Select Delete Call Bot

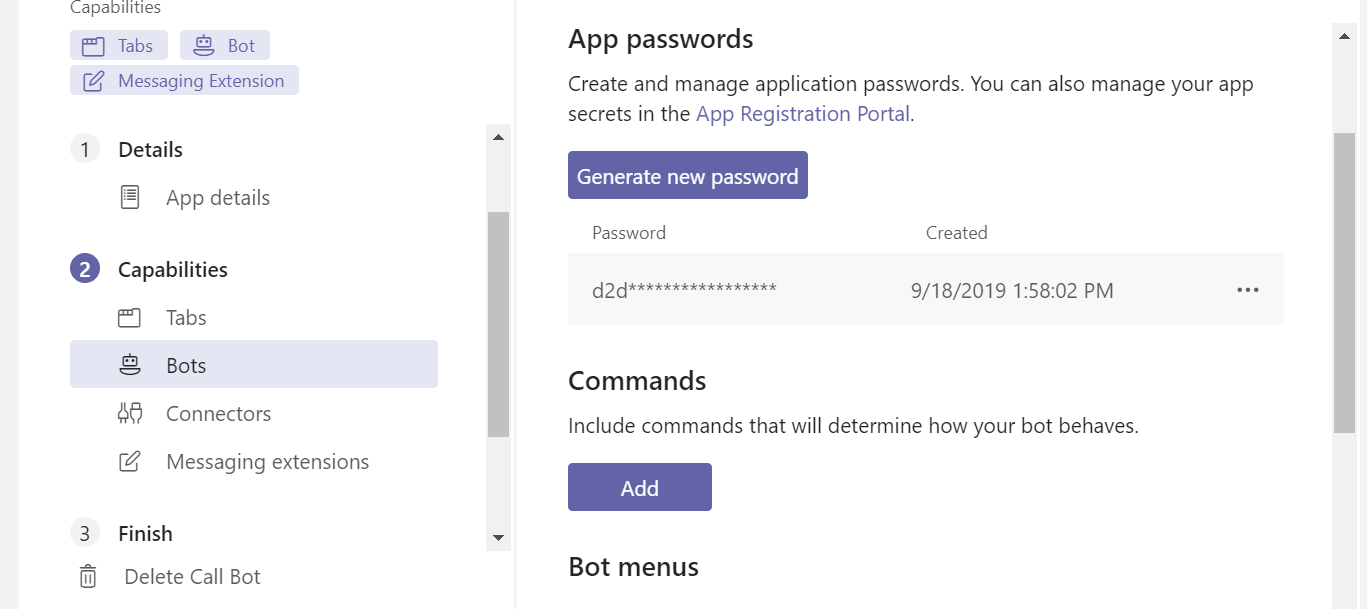pos(192,576)
